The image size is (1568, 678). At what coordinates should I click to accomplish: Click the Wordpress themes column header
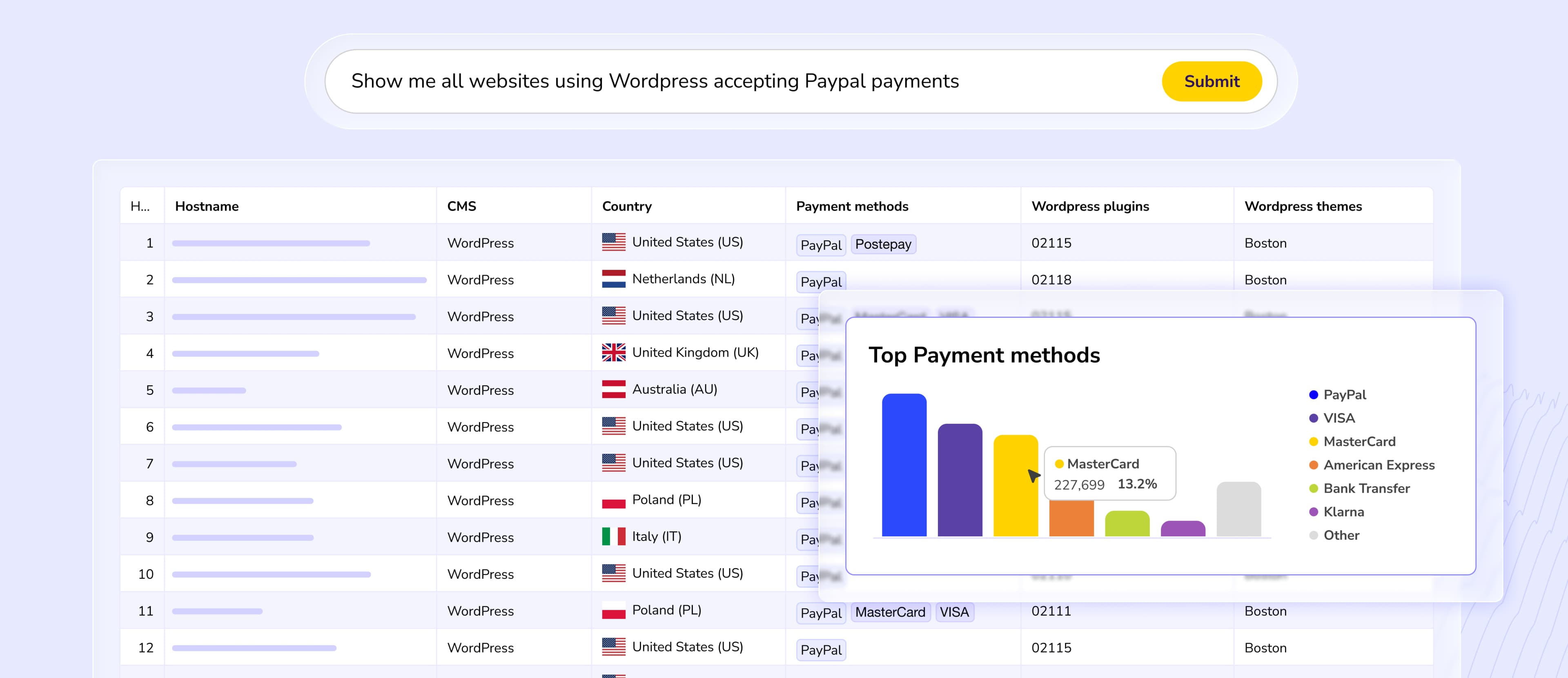point(1303,206)
